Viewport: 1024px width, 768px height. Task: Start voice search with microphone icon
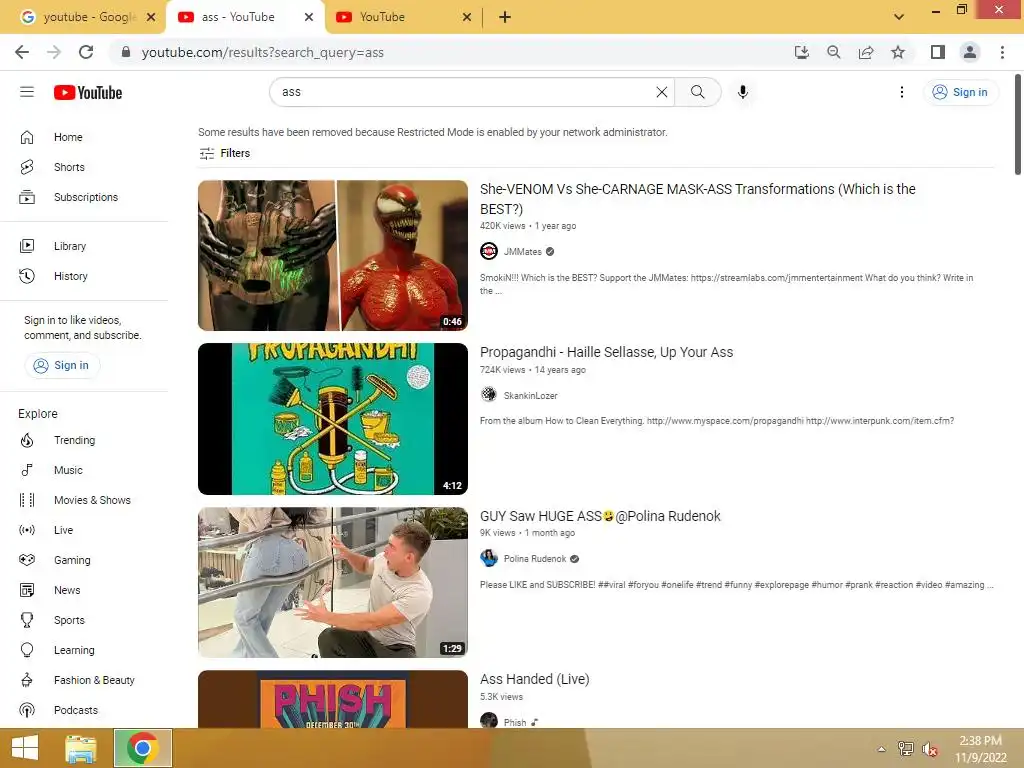coord(743,92)
